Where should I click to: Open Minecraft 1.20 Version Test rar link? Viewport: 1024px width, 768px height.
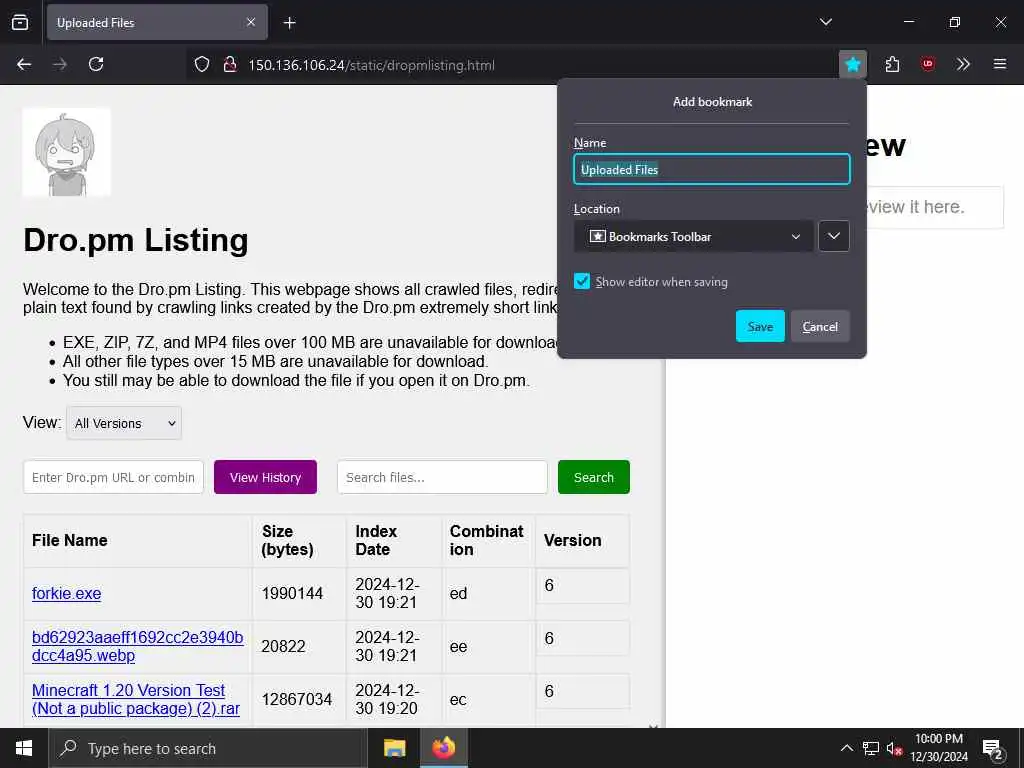pyautogui.click(x=136, y=699)
